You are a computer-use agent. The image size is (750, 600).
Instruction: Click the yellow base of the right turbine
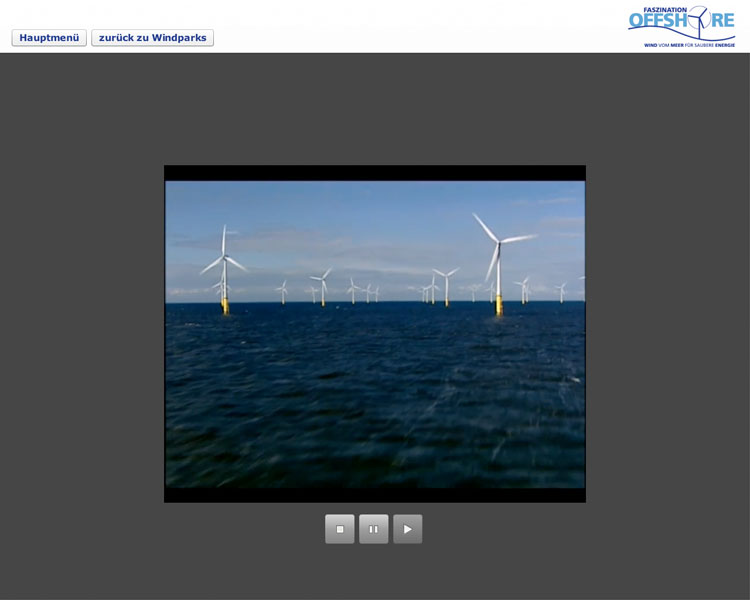tap(499, 305)
